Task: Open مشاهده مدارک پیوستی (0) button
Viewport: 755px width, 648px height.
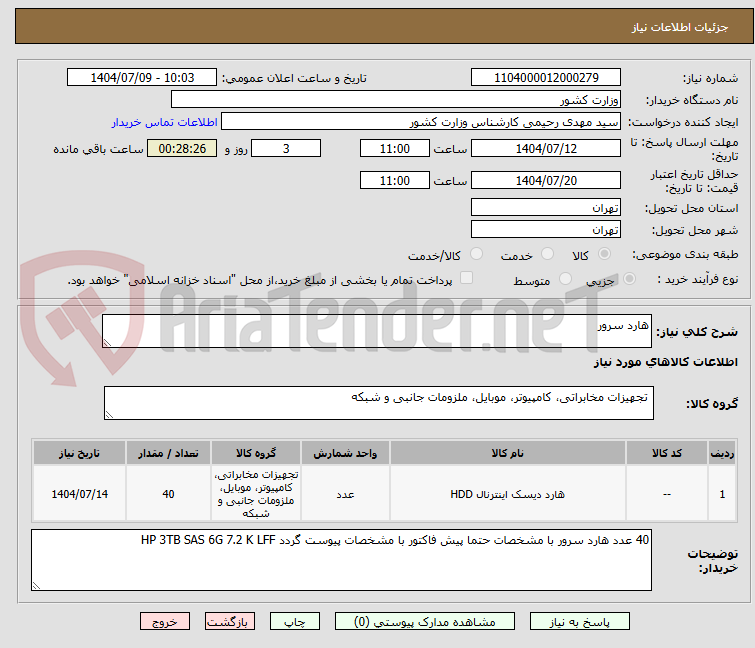Action: [424, 622]
